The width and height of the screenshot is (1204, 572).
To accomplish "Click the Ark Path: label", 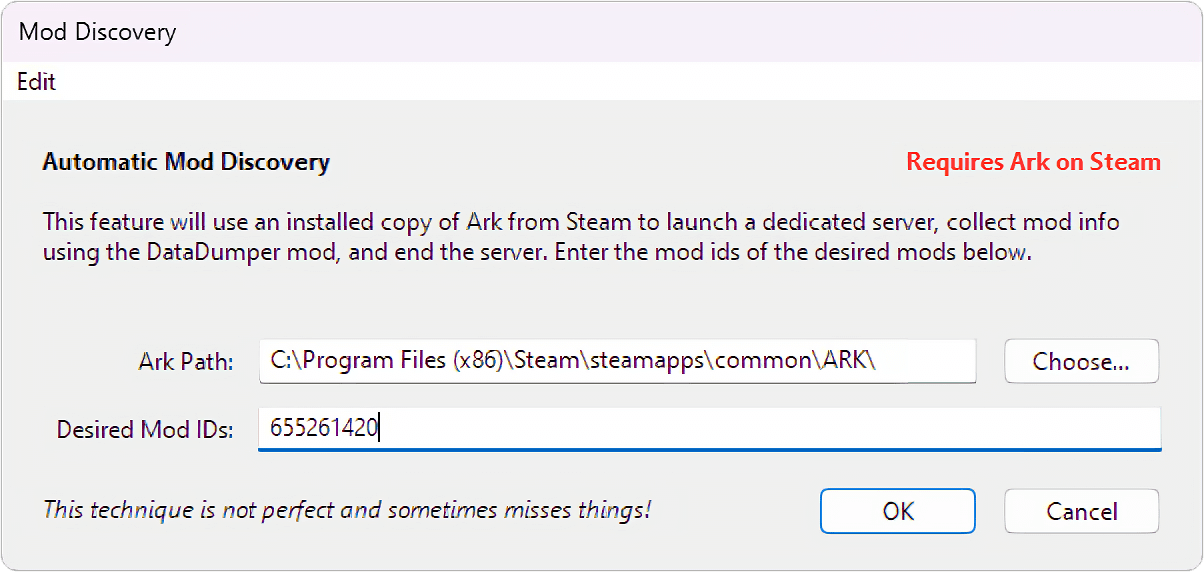I will coord(187,362).
